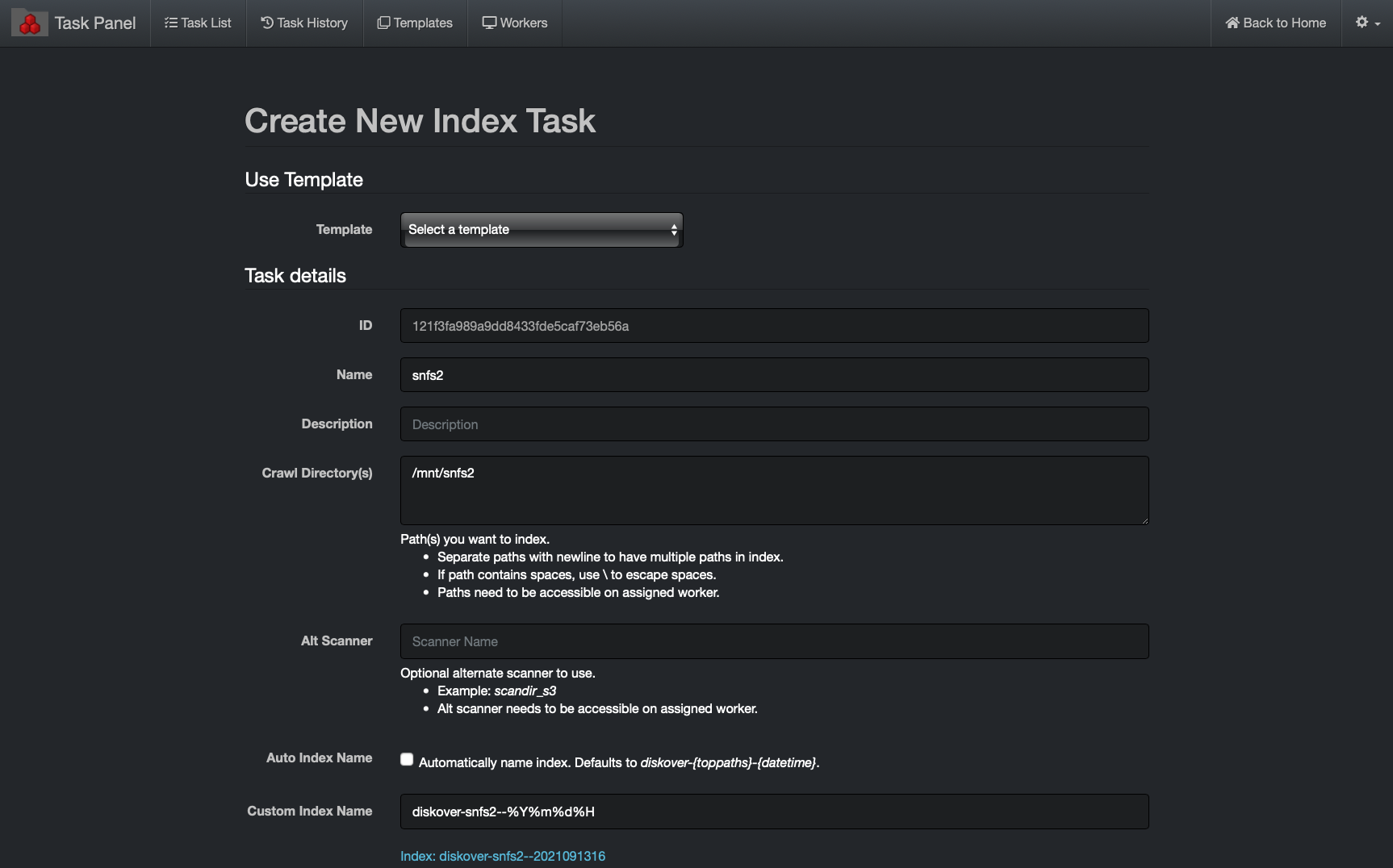Open the Select a template dropdown
Viewport: 1393px width, 868px height.
pos(541,229)
